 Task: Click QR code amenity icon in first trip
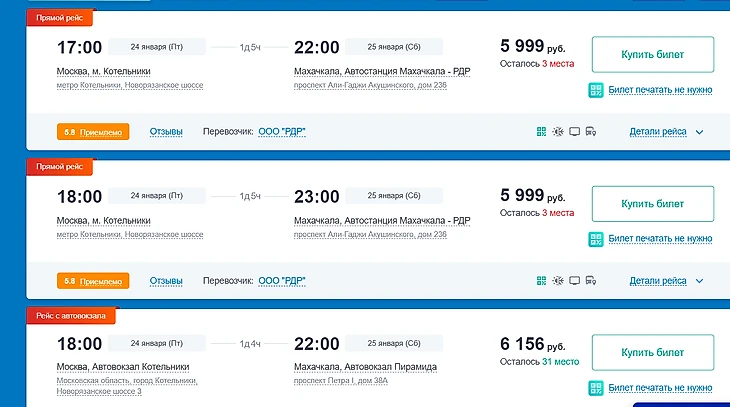(x=541, y=131)
